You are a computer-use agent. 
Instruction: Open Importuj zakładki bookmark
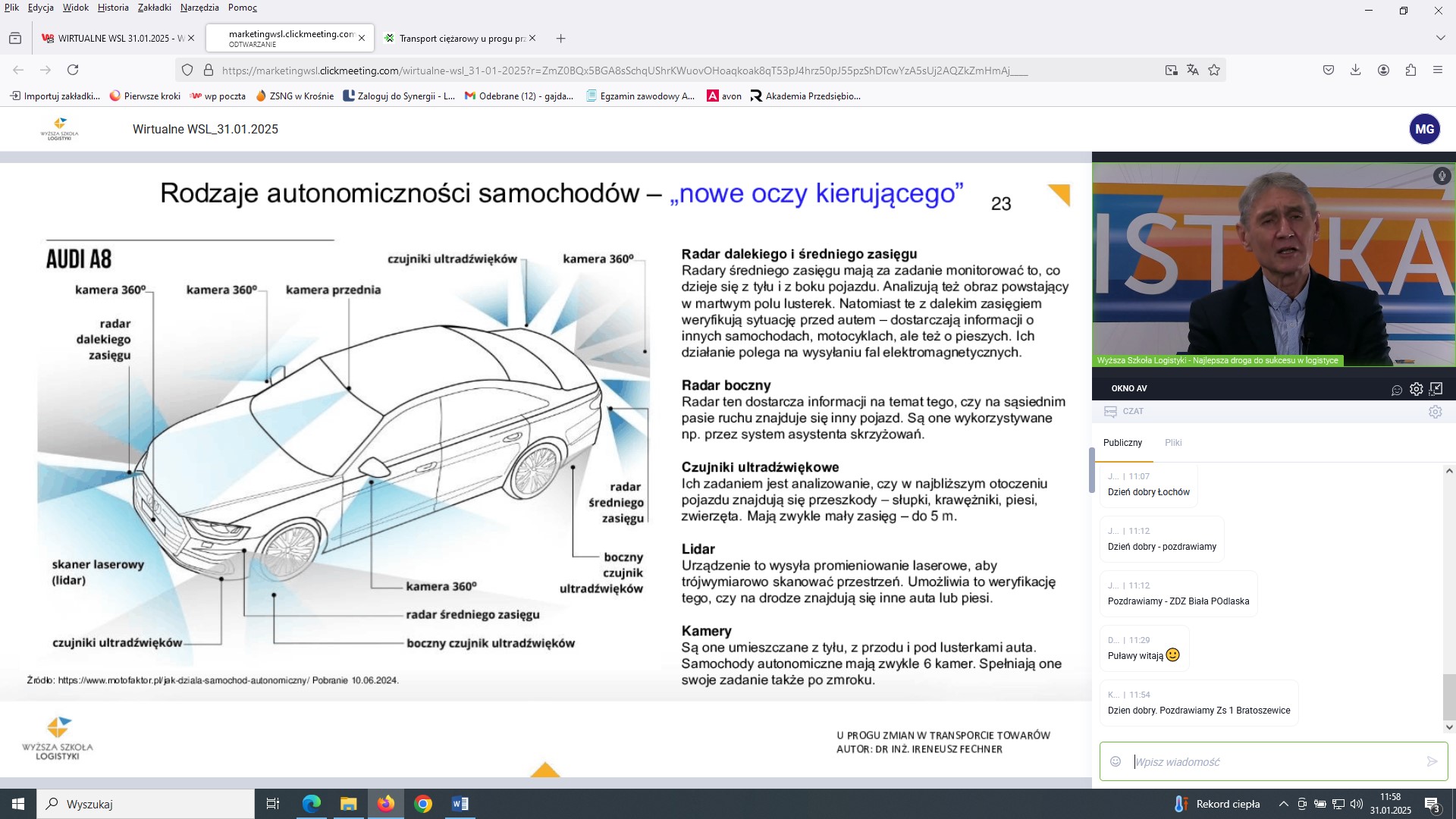tap(55, 96)
